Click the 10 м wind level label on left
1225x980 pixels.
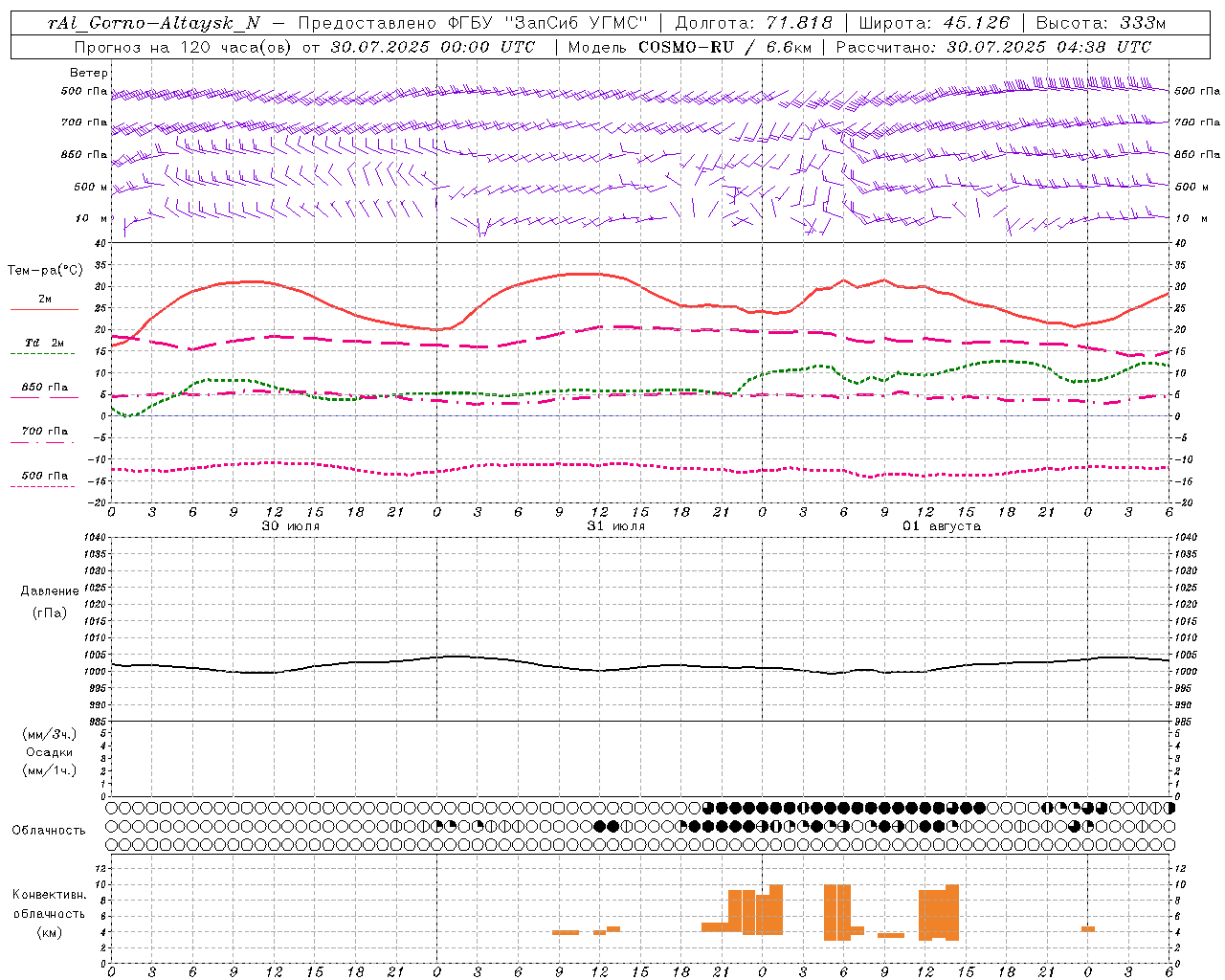[92, 218]
